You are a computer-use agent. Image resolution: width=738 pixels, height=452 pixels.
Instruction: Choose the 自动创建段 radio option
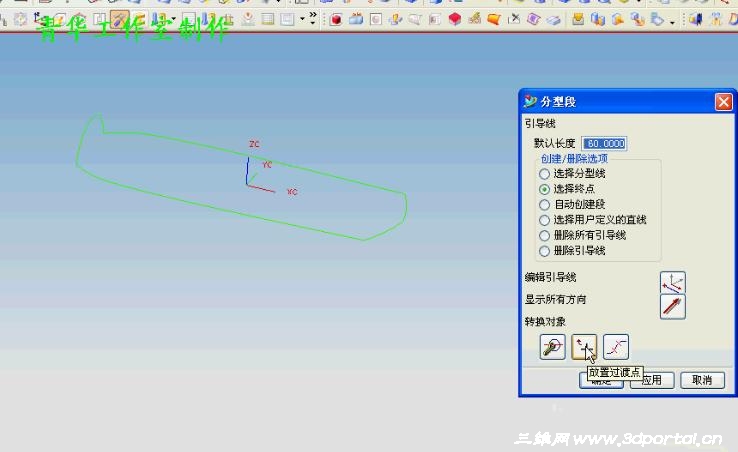pyautogui.click(x=545, y=205)
